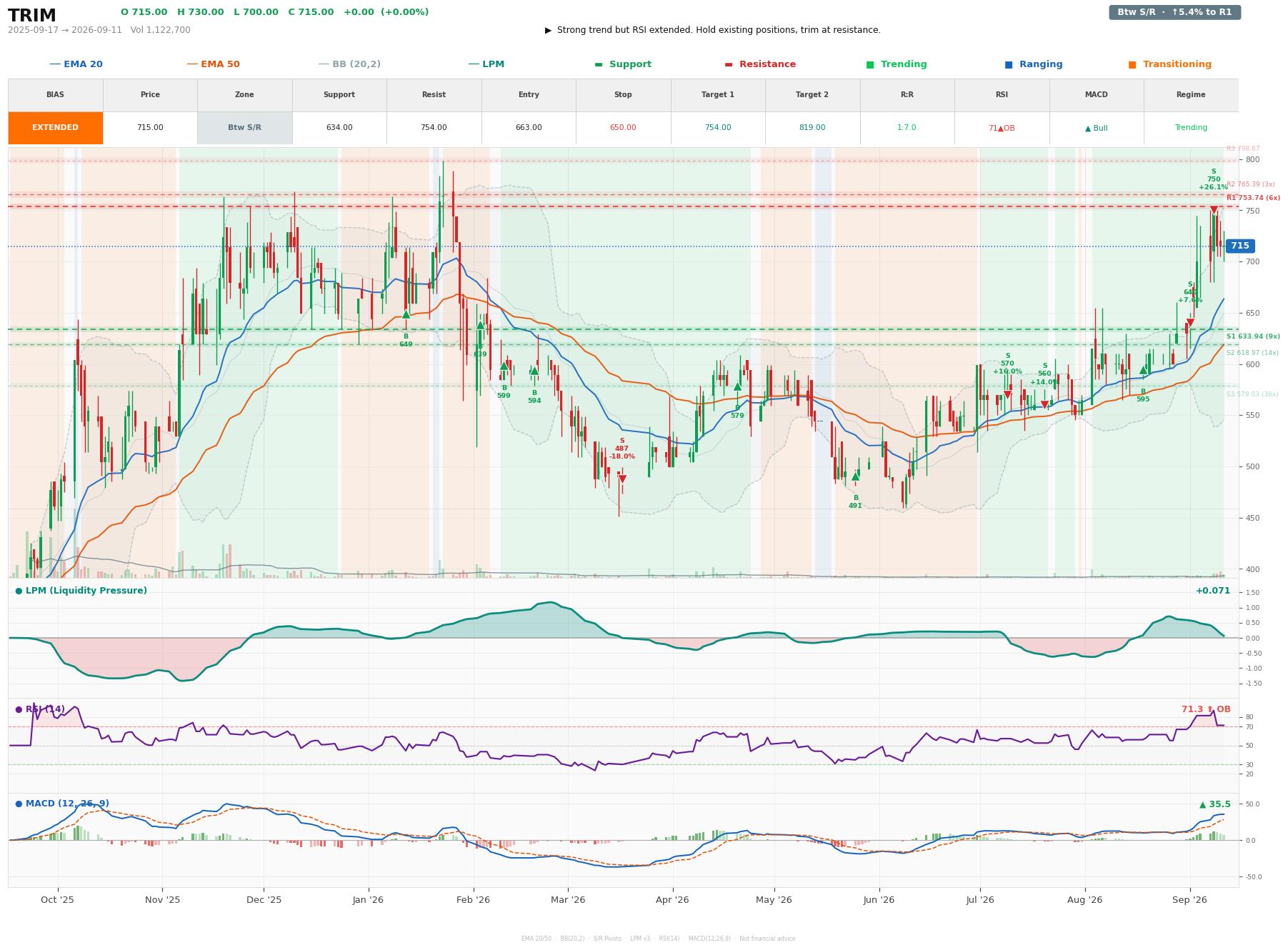Click the Btw S/R badge at top right

click(x=1174, y=12)
